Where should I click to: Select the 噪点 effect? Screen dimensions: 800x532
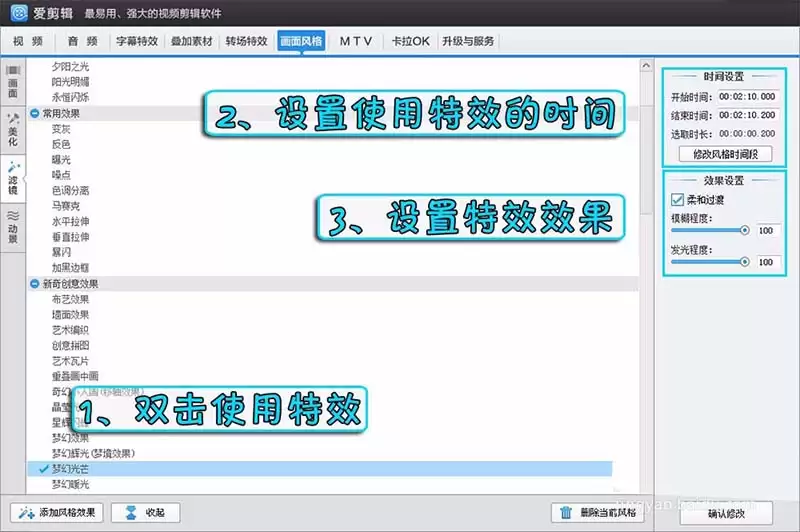(61, 175)
